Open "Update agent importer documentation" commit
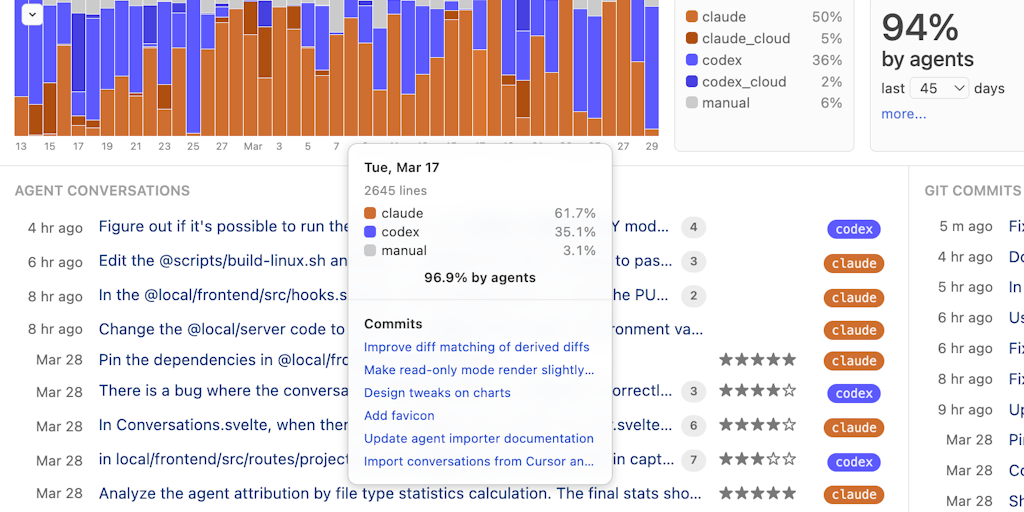This screenshot has height=512, width=1024. point(478,438)
